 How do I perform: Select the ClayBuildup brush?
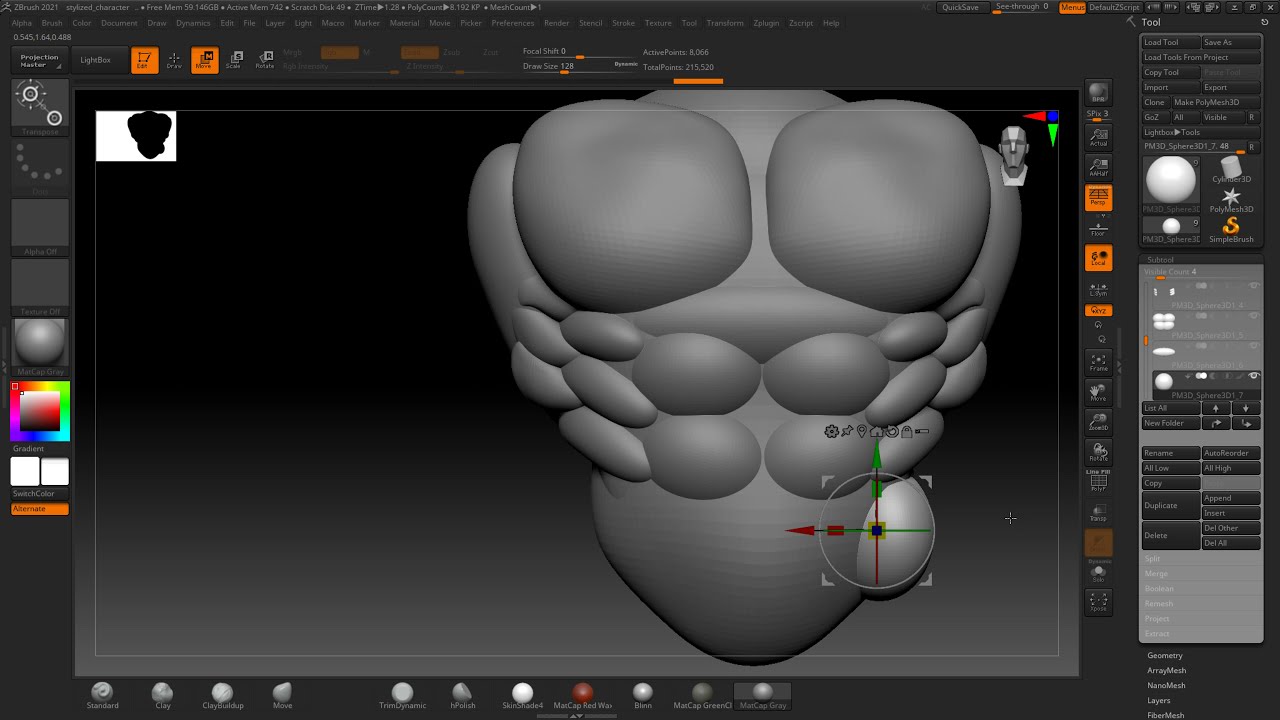tap(222, 696)
